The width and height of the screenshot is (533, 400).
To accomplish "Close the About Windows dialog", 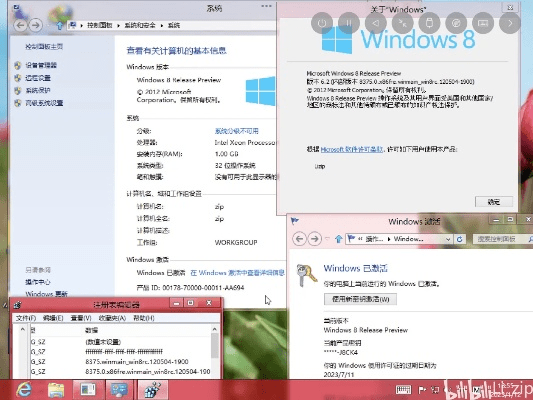I will (x=510, y=7).
